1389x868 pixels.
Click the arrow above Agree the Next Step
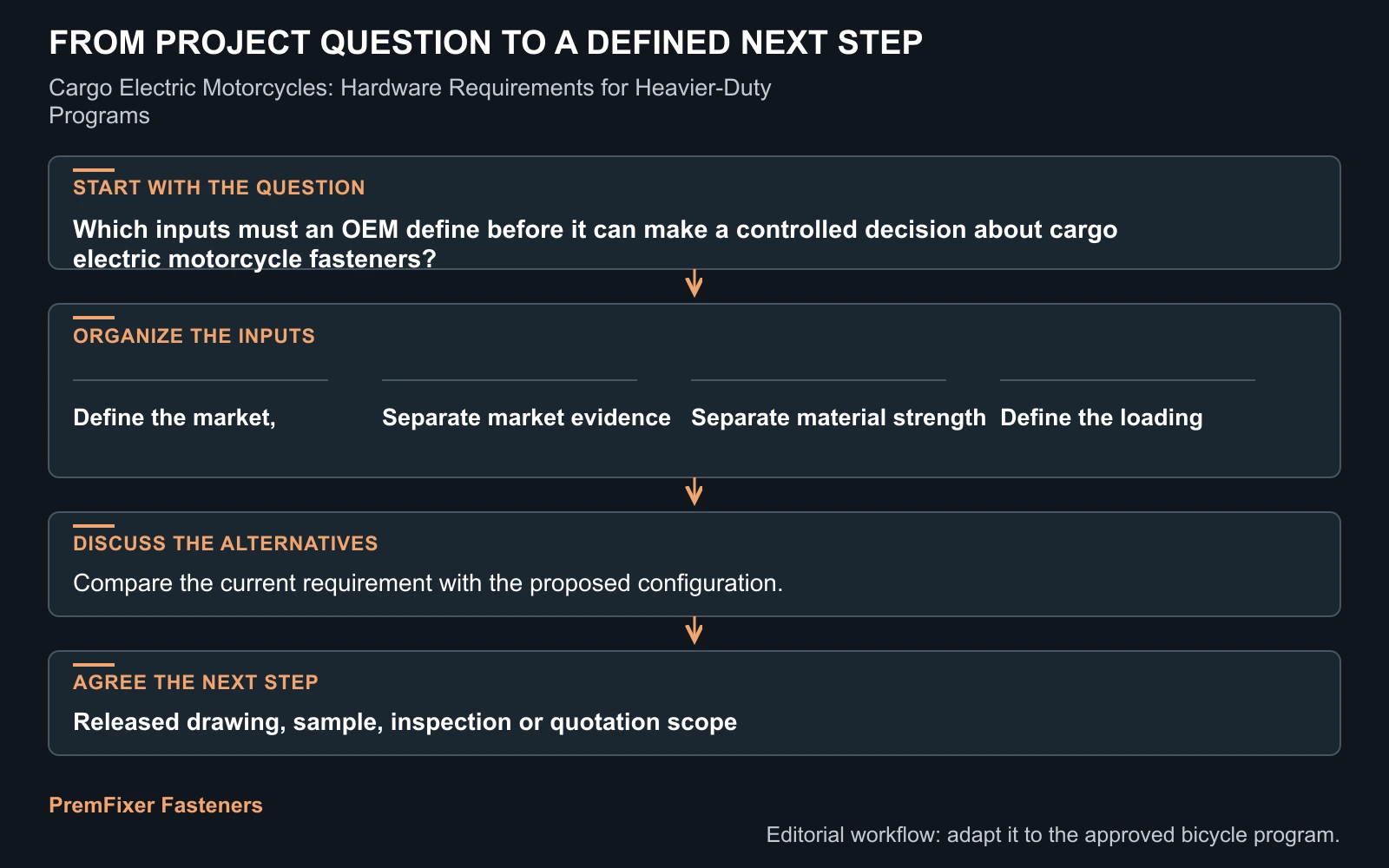[x=694, y=631]
